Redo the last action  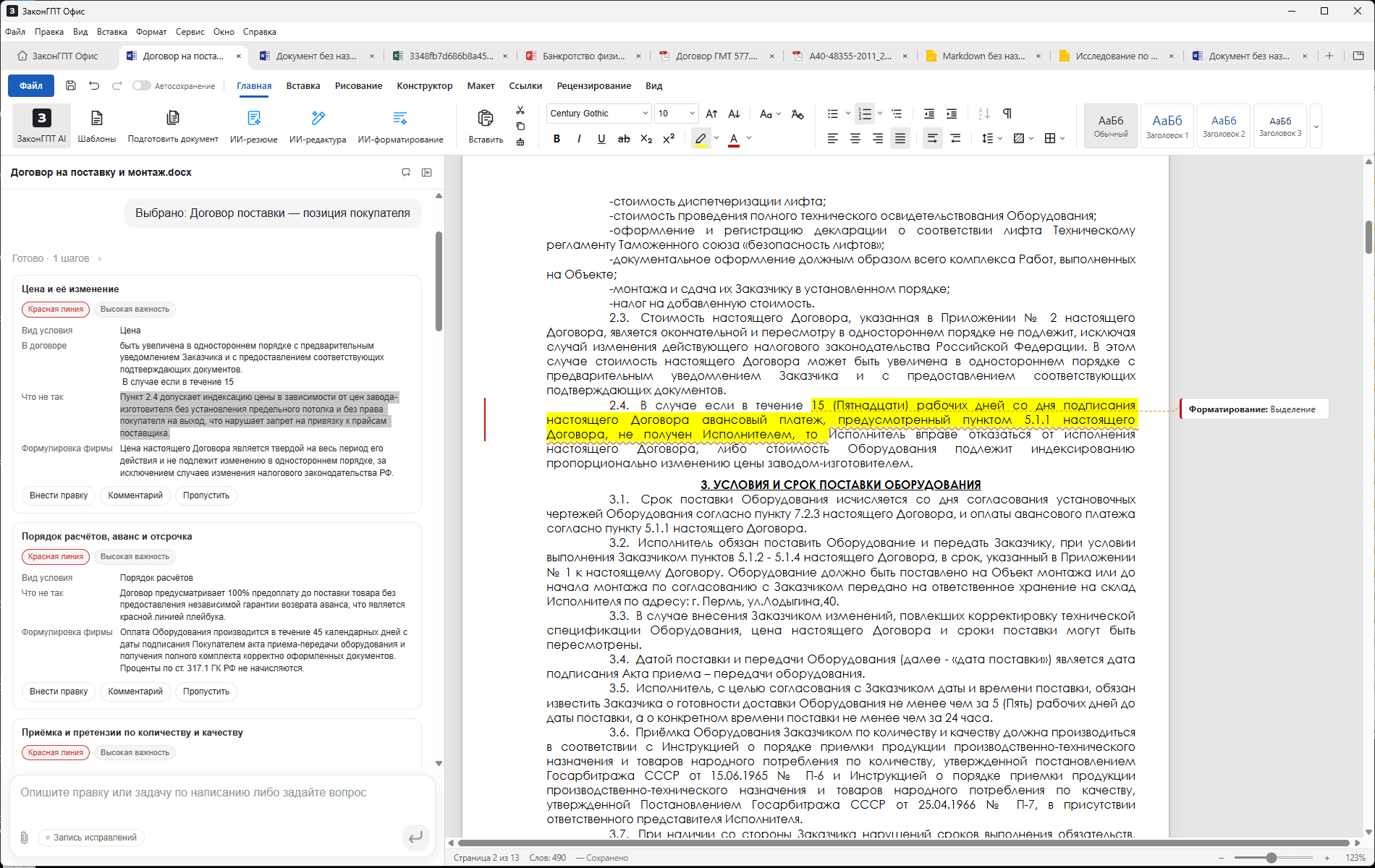click(117, 85)
